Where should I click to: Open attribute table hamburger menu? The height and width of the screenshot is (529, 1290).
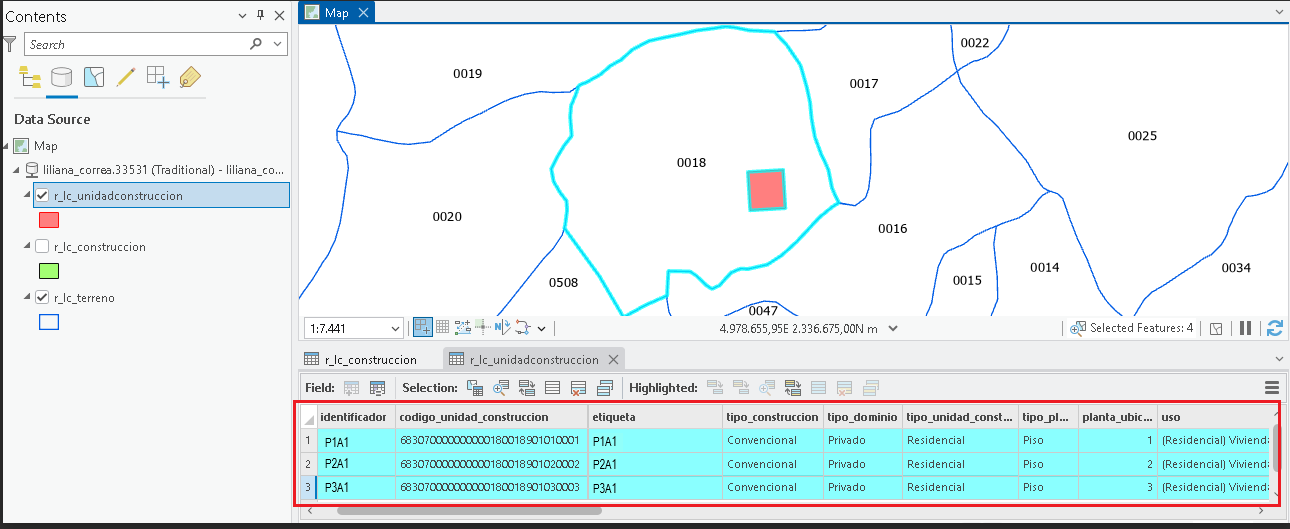[1272, 388]
